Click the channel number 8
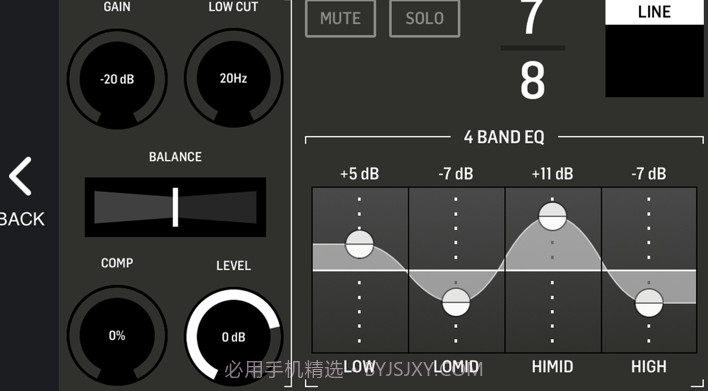Screen dimensions: 708x391 click(x=533, y=81)
